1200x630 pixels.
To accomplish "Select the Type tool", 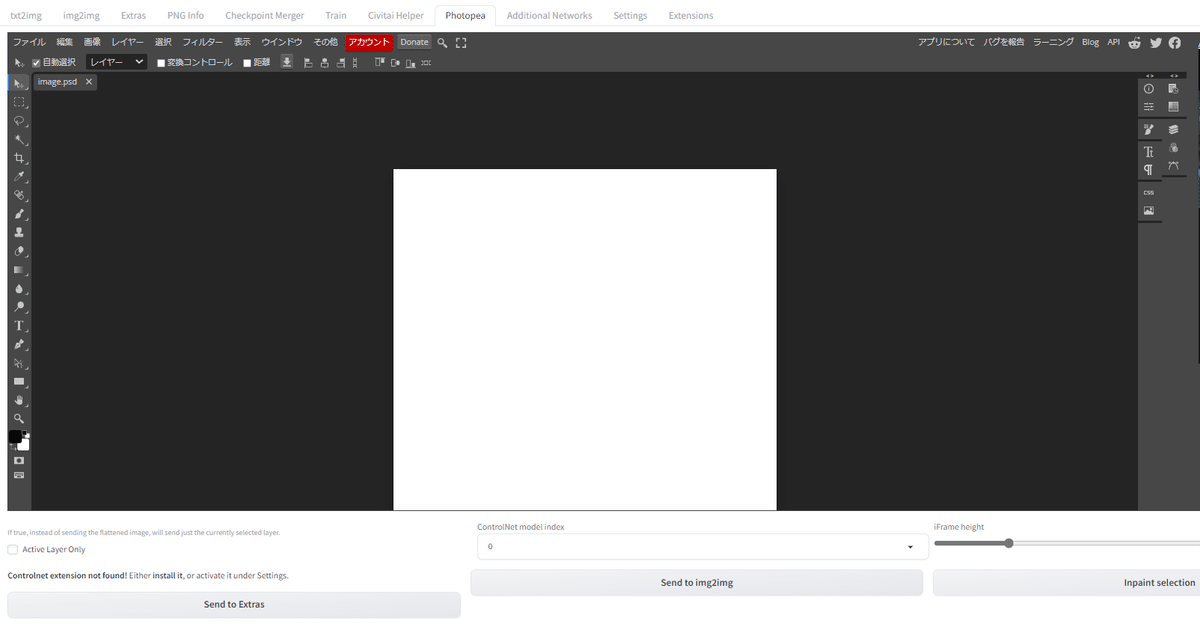I will point(18,325).
